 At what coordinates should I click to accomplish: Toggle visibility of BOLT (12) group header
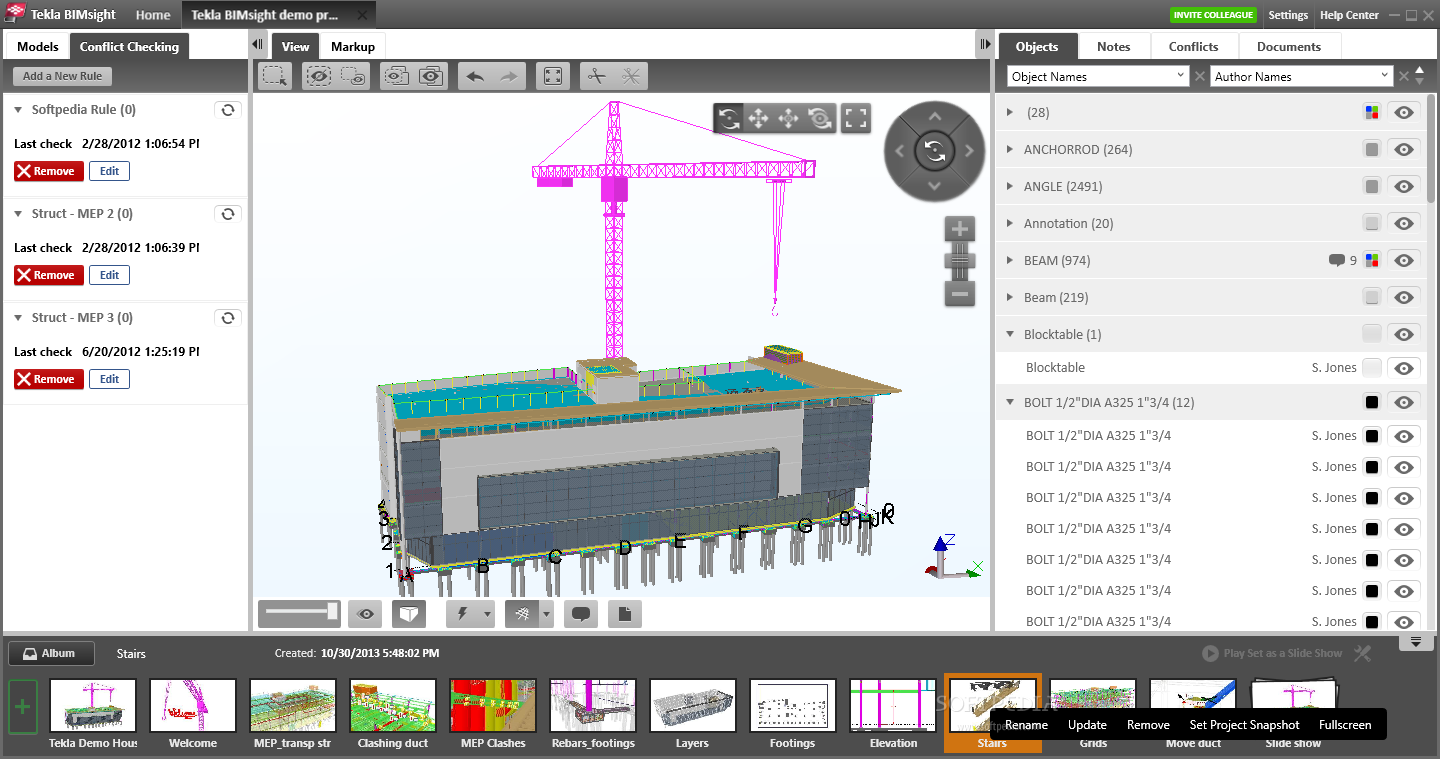(x=1404, y=403)
